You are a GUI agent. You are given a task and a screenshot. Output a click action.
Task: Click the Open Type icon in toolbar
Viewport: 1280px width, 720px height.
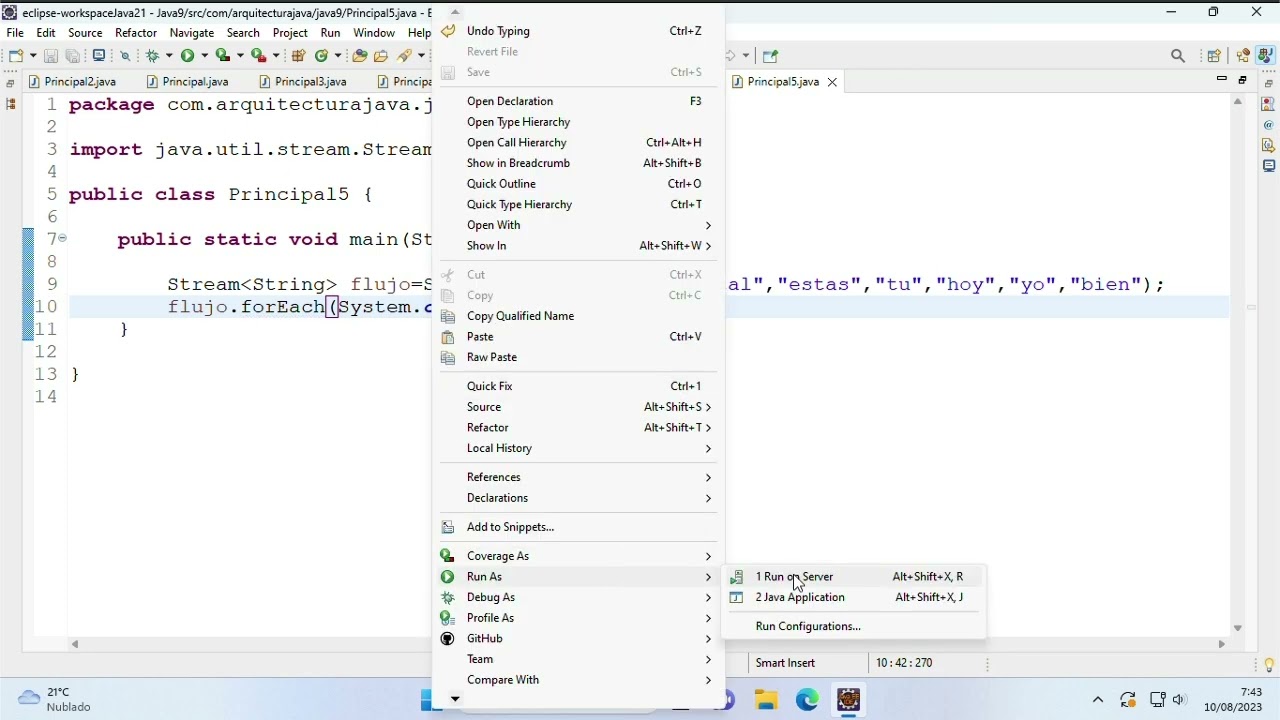pyautogui.click(x=360, y=56)
